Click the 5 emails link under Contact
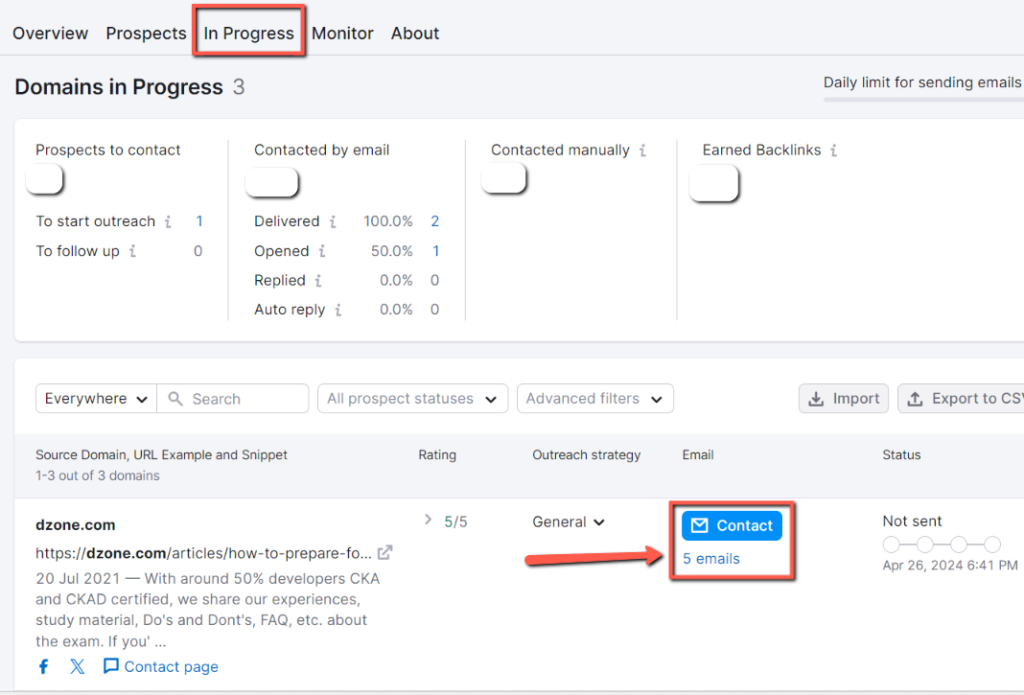1024x695 pixels. [x=711, y=558]
